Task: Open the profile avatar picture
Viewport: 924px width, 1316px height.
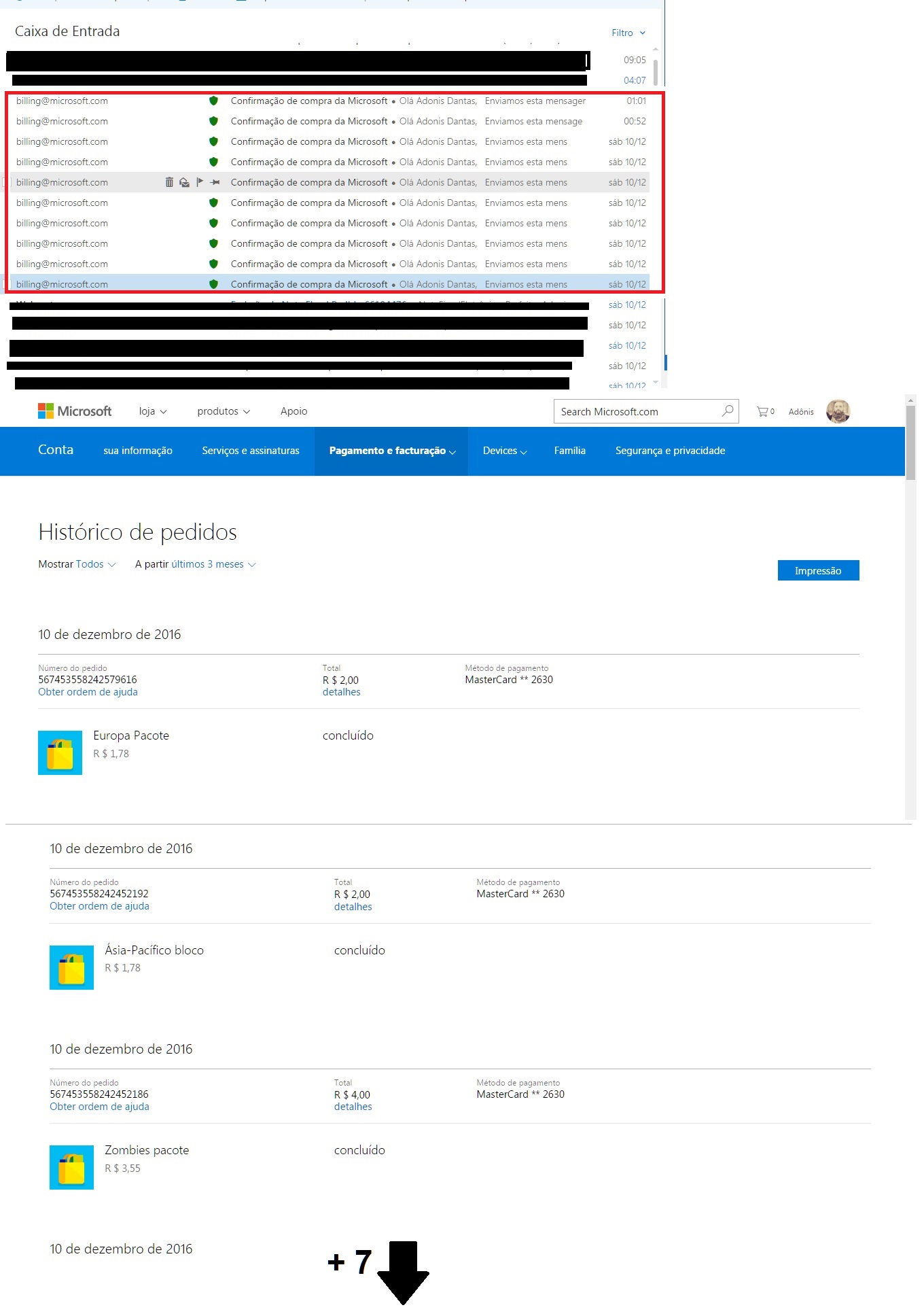Action: (x=838, y=411)
